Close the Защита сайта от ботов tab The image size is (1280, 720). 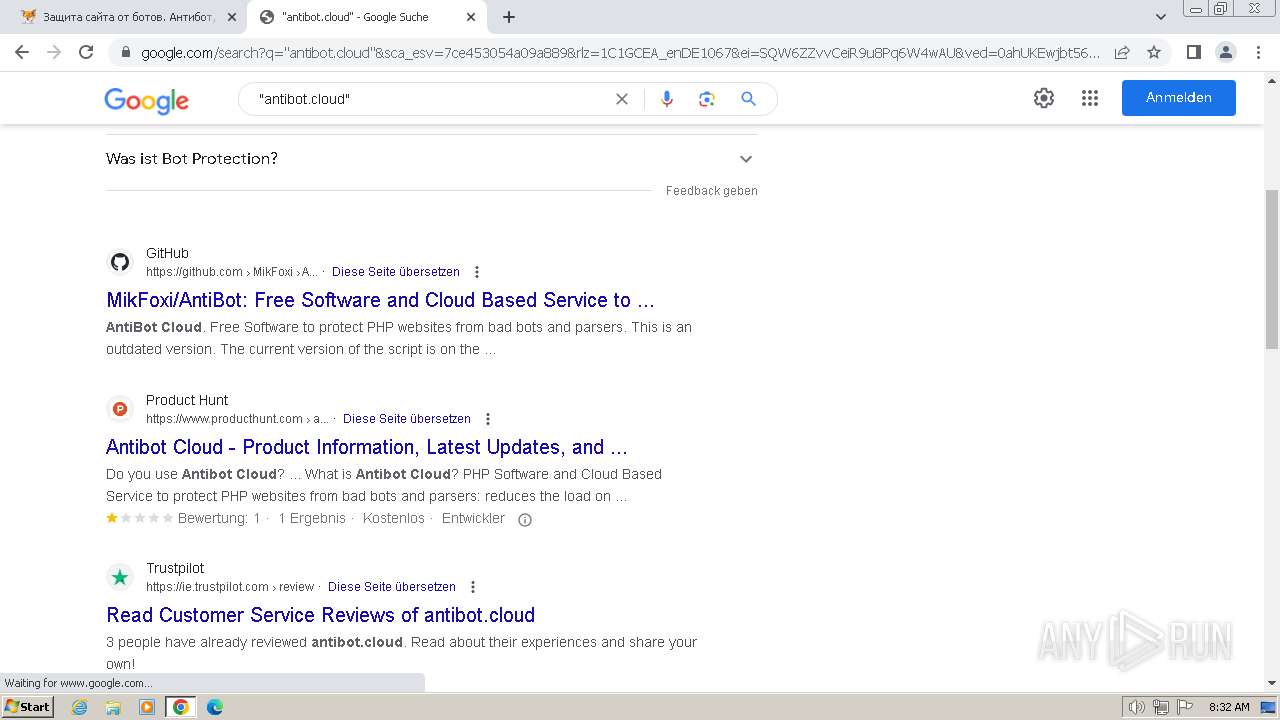232,17
